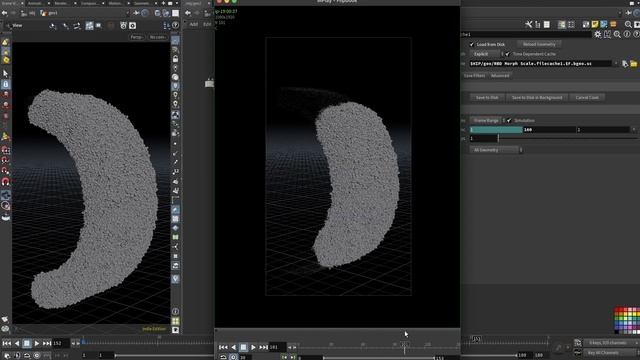Toggle Time Dependent Cache checkbox

[507, 54]
